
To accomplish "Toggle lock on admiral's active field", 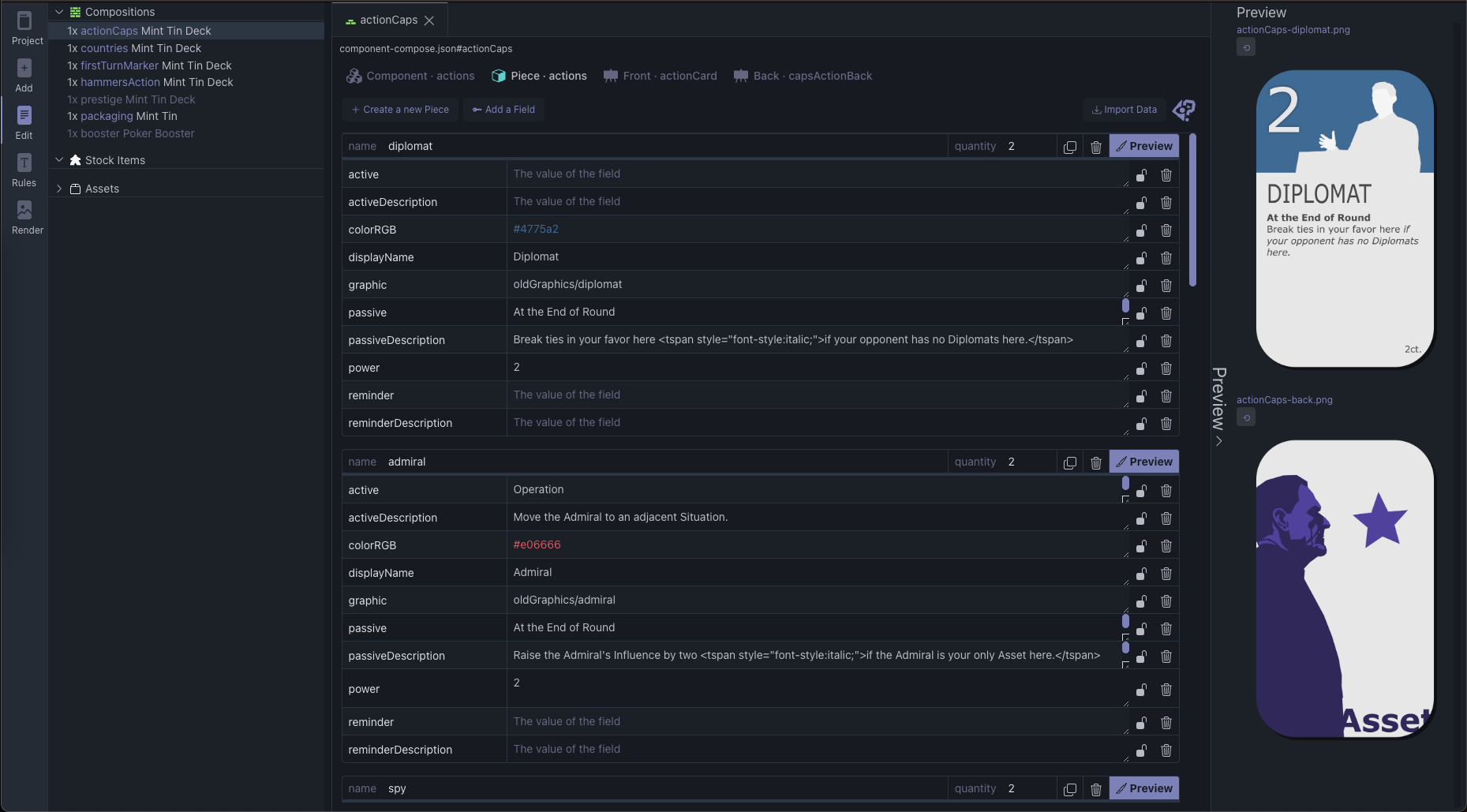I will [1141, 490].
